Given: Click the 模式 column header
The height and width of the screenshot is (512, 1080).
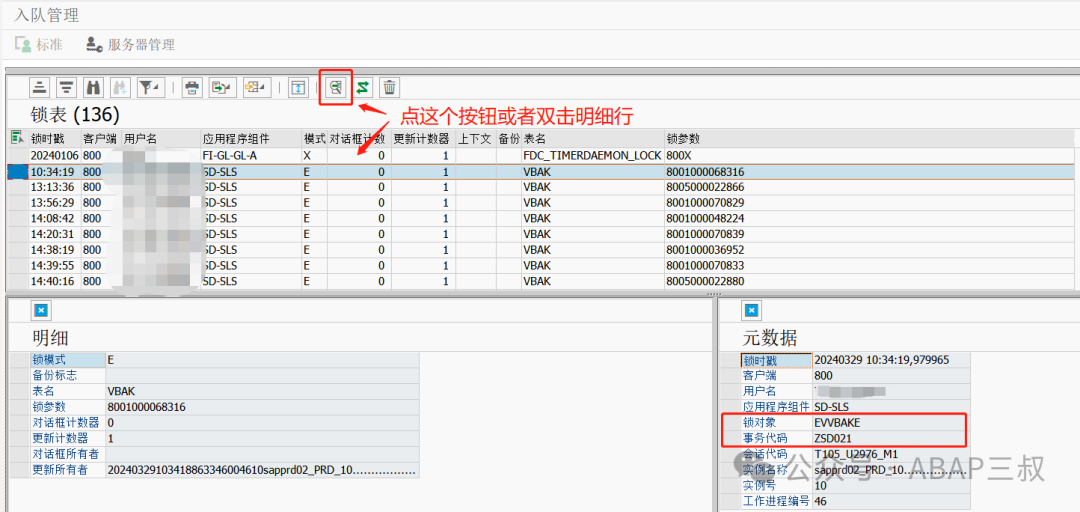Looking at the screenshot, I should click(314, 139).
